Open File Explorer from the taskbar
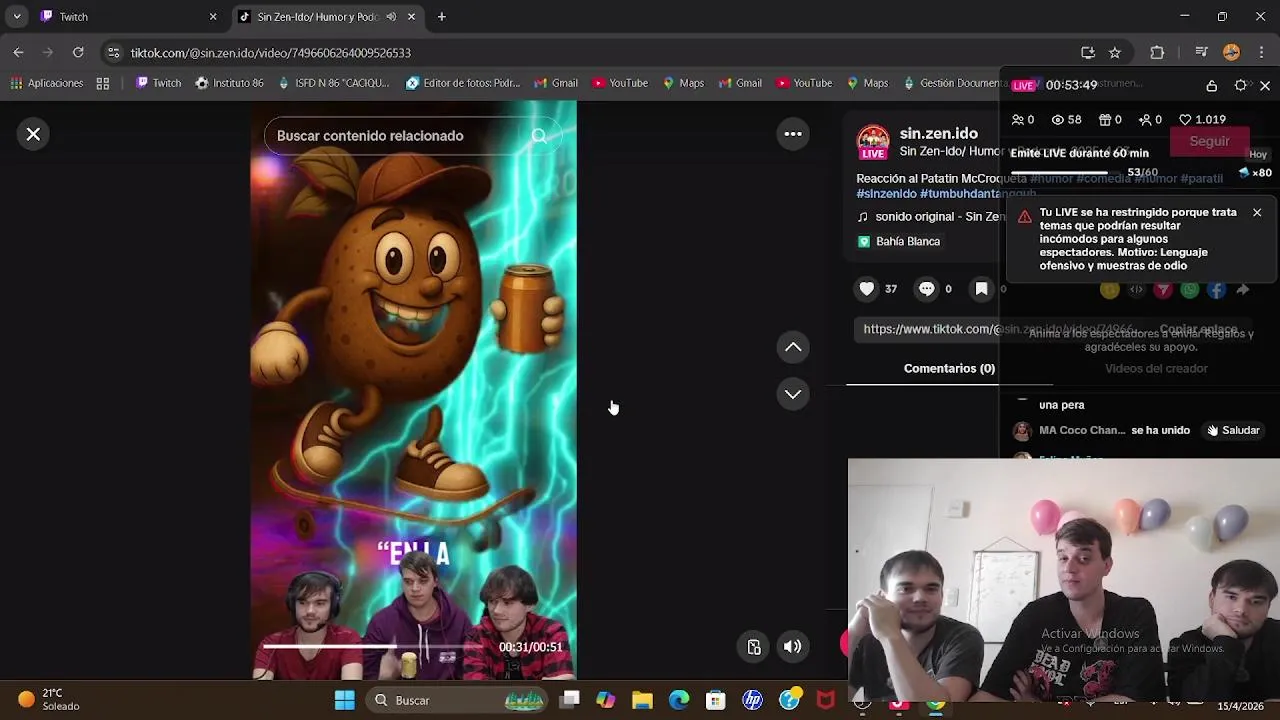Screen dimensions: 1280x720 tap(642, 701)
